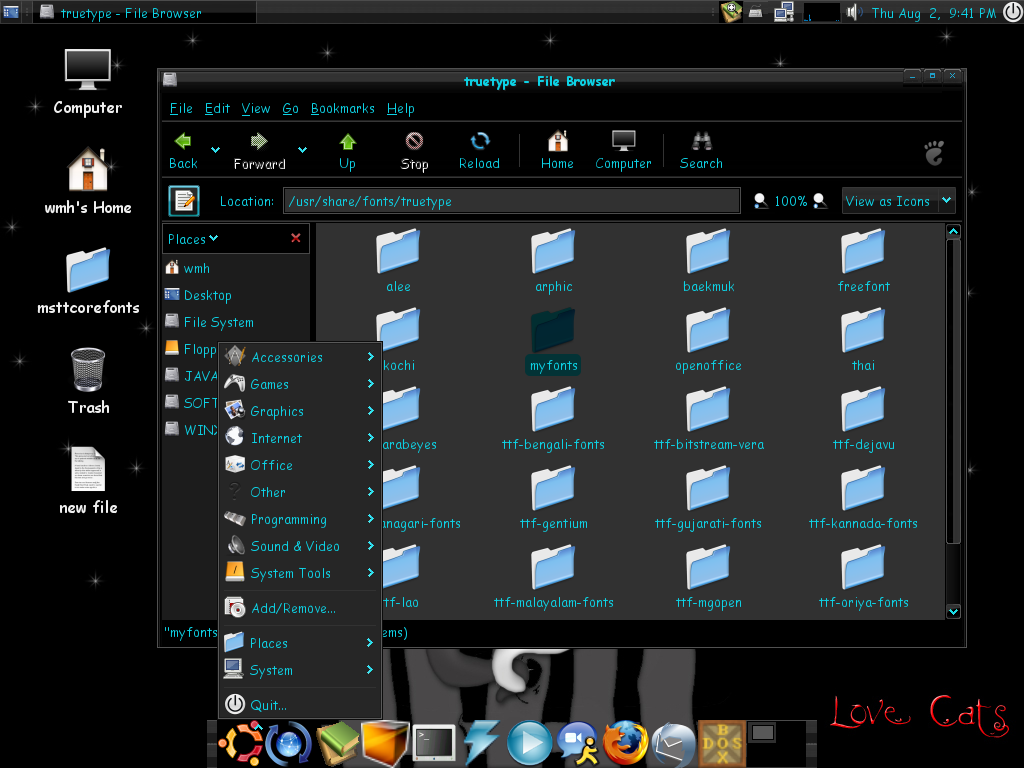The height and width of the screenshot is (768, 1024).
Task: Go Up one directory level
Action: coord(347,151)
